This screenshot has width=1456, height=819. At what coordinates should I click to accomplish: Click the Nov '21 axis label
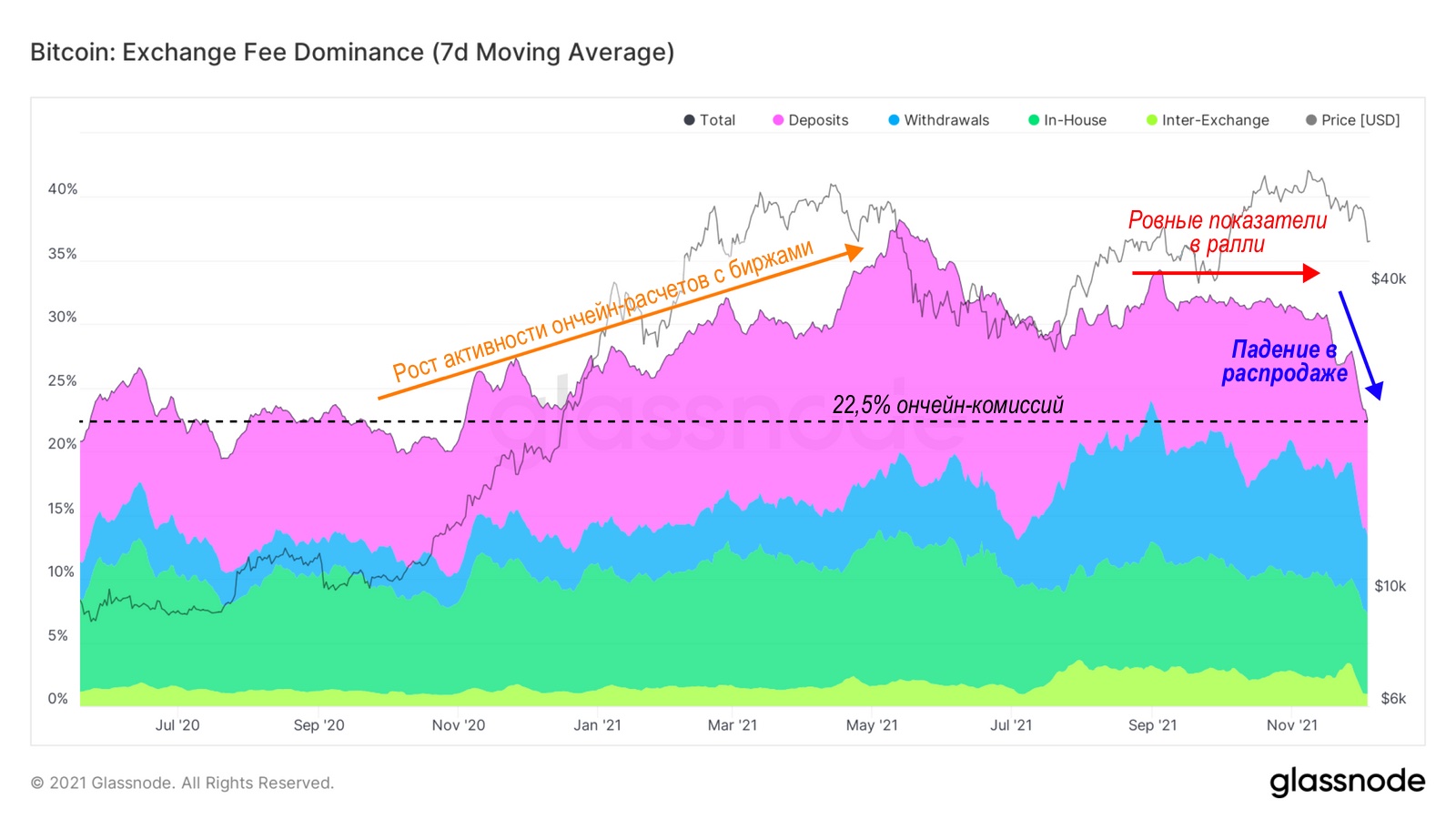(1291, 725)
